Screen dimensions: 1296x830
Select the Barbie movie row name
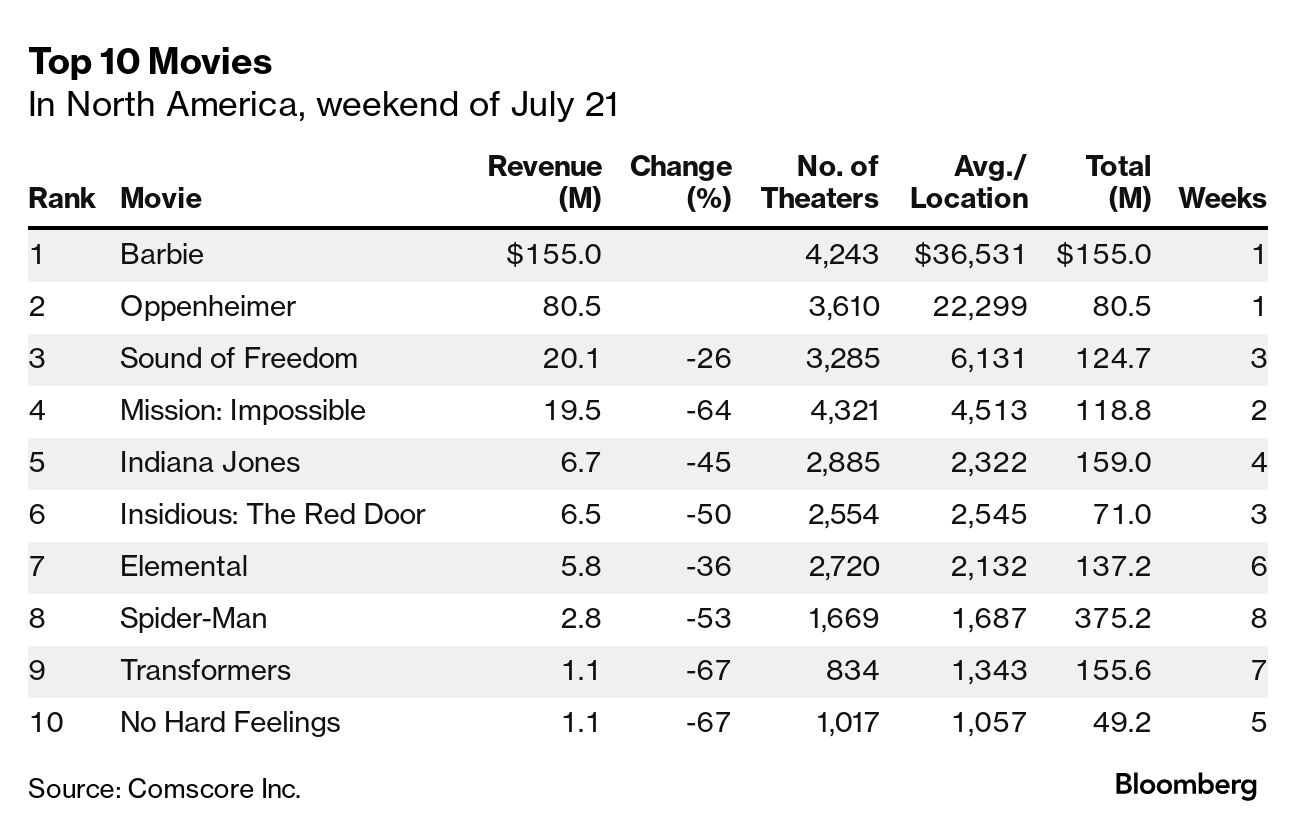[161, 254]
